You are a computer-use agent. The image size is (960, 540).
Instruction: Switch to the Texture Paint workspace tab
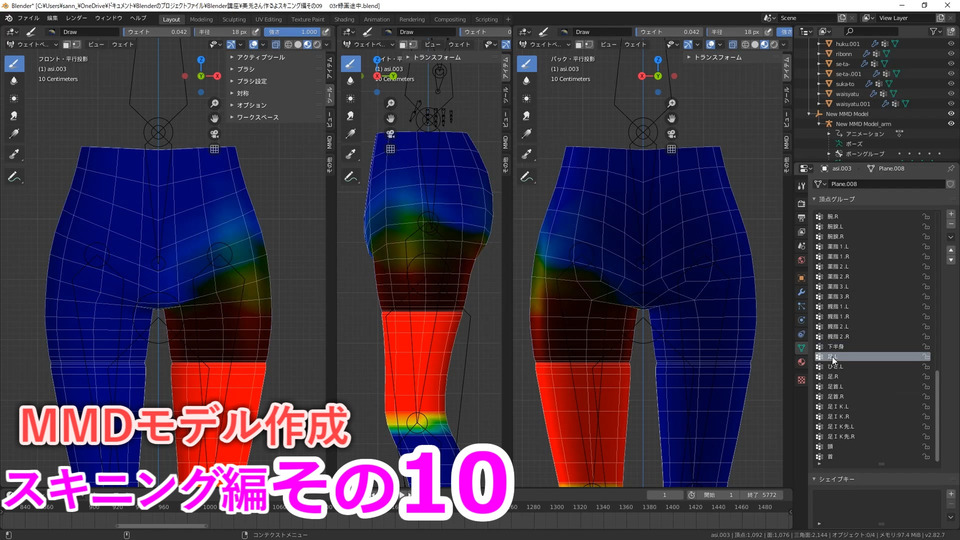click(308, 20)
